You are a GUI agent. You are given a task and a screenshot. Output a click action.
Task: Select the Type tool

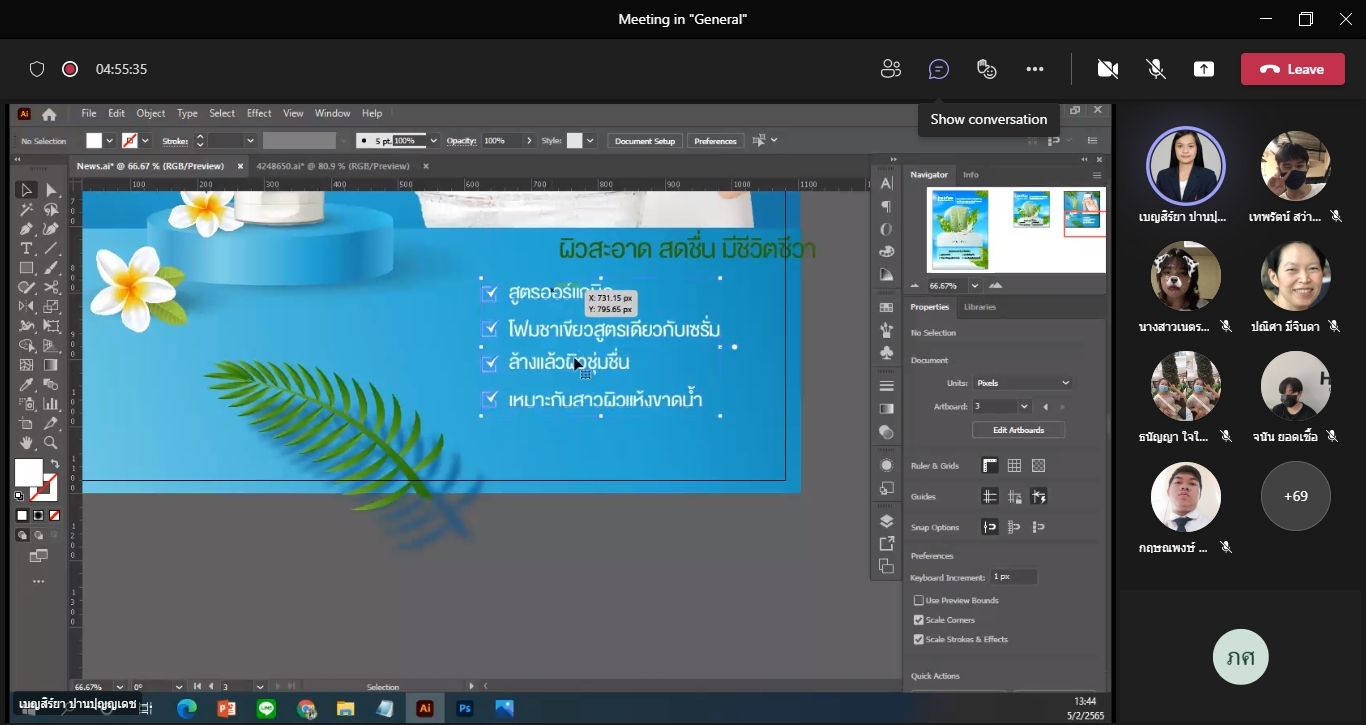click(x=27, y=248)
